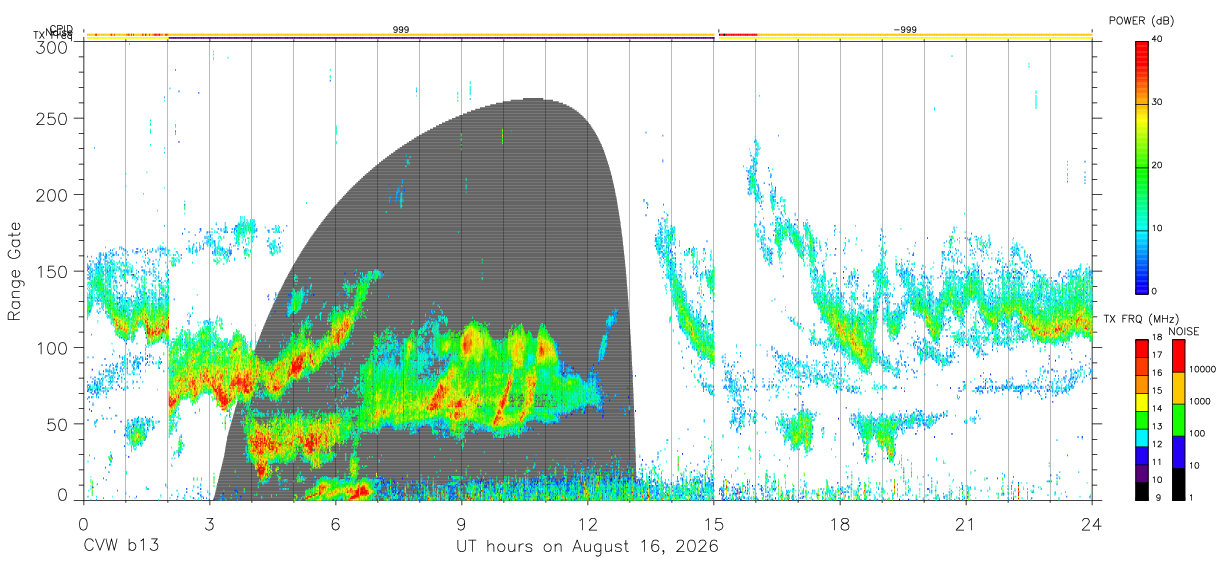This screenshot has height=567, width=1228.
Task: Click the 12 hour x-axis tick label
Action: coord(588,524)
